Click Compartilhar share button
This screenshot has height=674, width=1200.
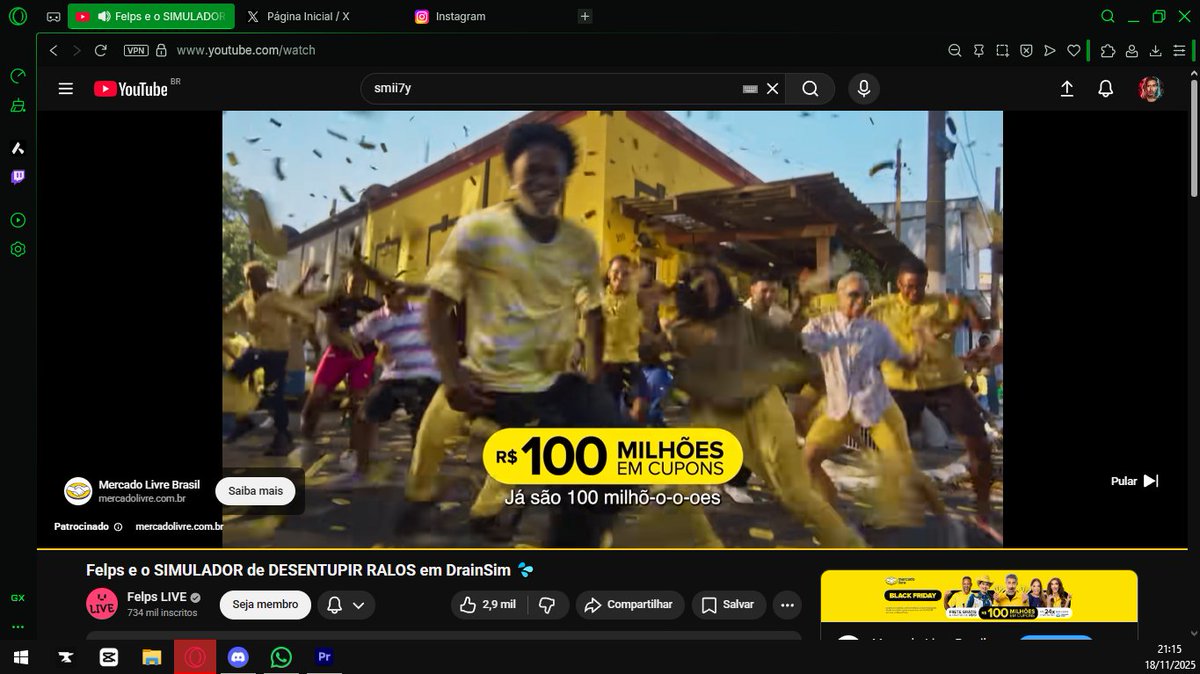[x=629, y=604]
